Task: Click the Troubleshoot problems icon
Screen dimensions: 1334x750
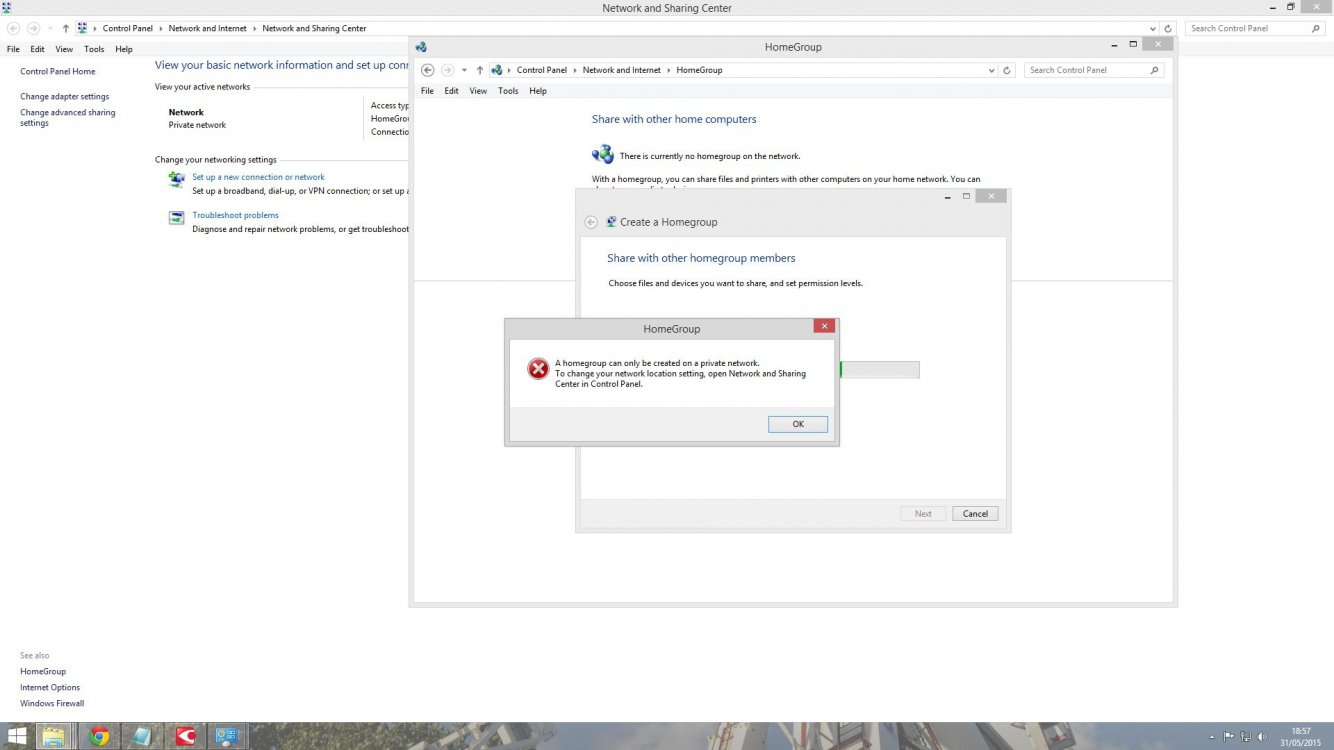Action: click(176, 217)
